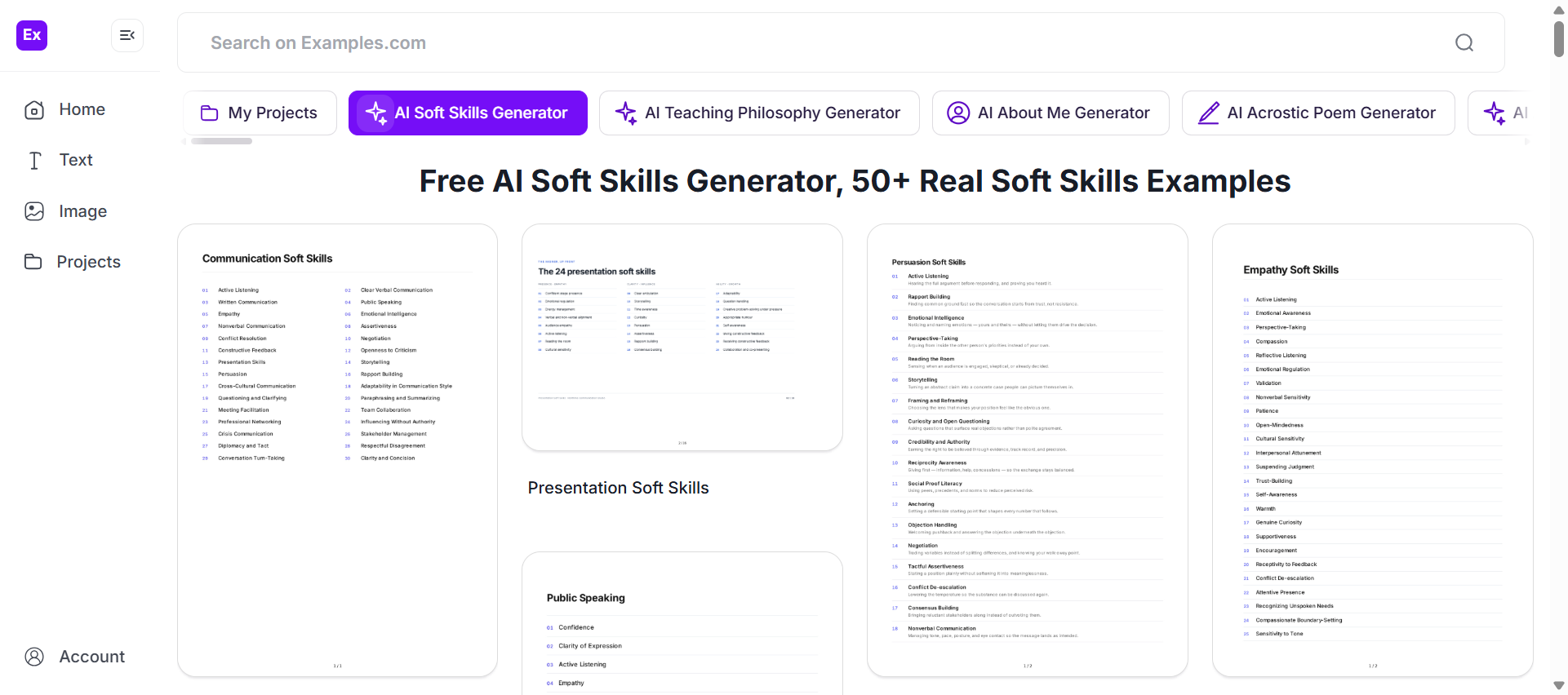1568x695 pixels.
Task: Open the Persuasion Soft Skills example card
Action: pos(1028,450)
